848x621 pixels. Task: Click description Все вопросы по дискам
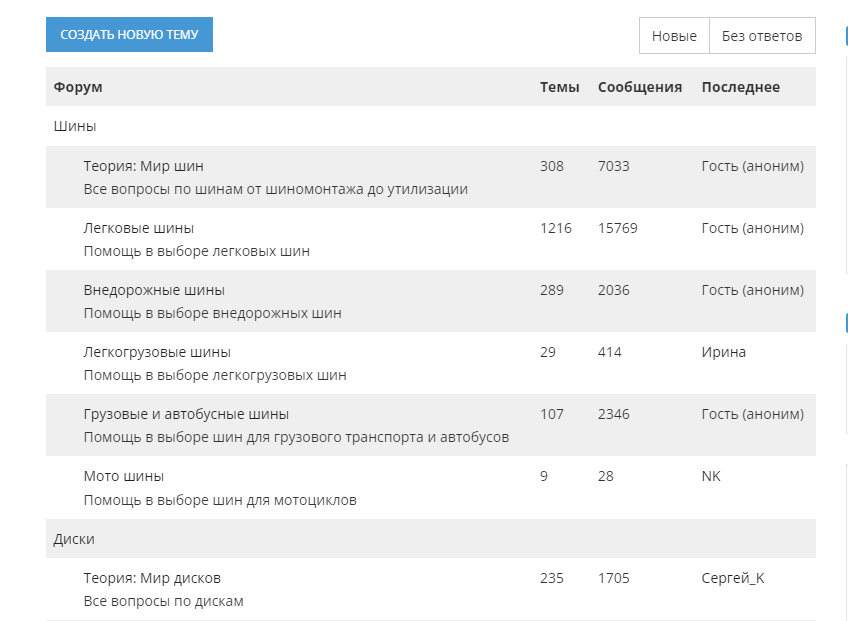[163, 602]
